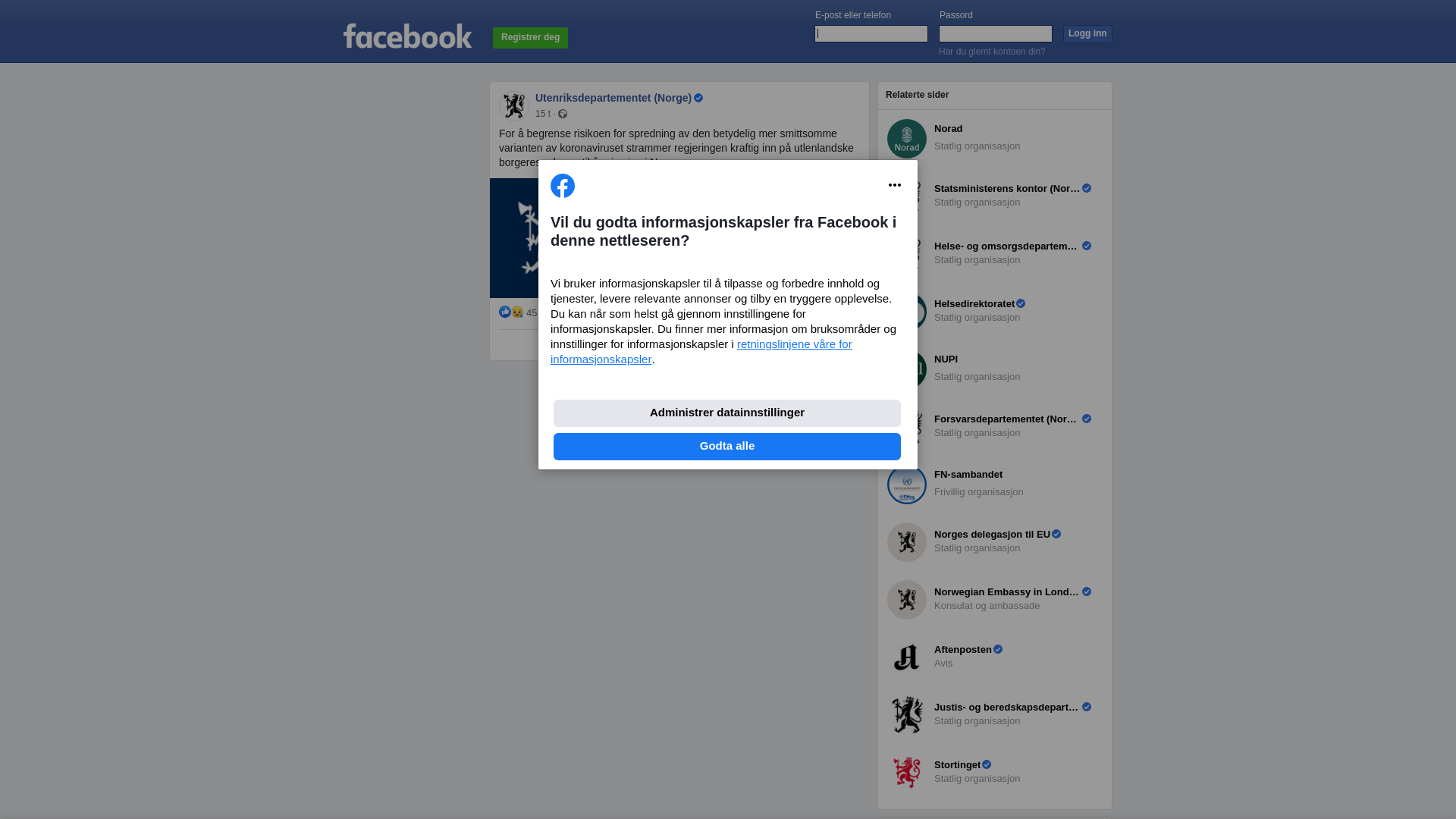
Task: Open the FN-sambandet profile picture
Action: 907,485
